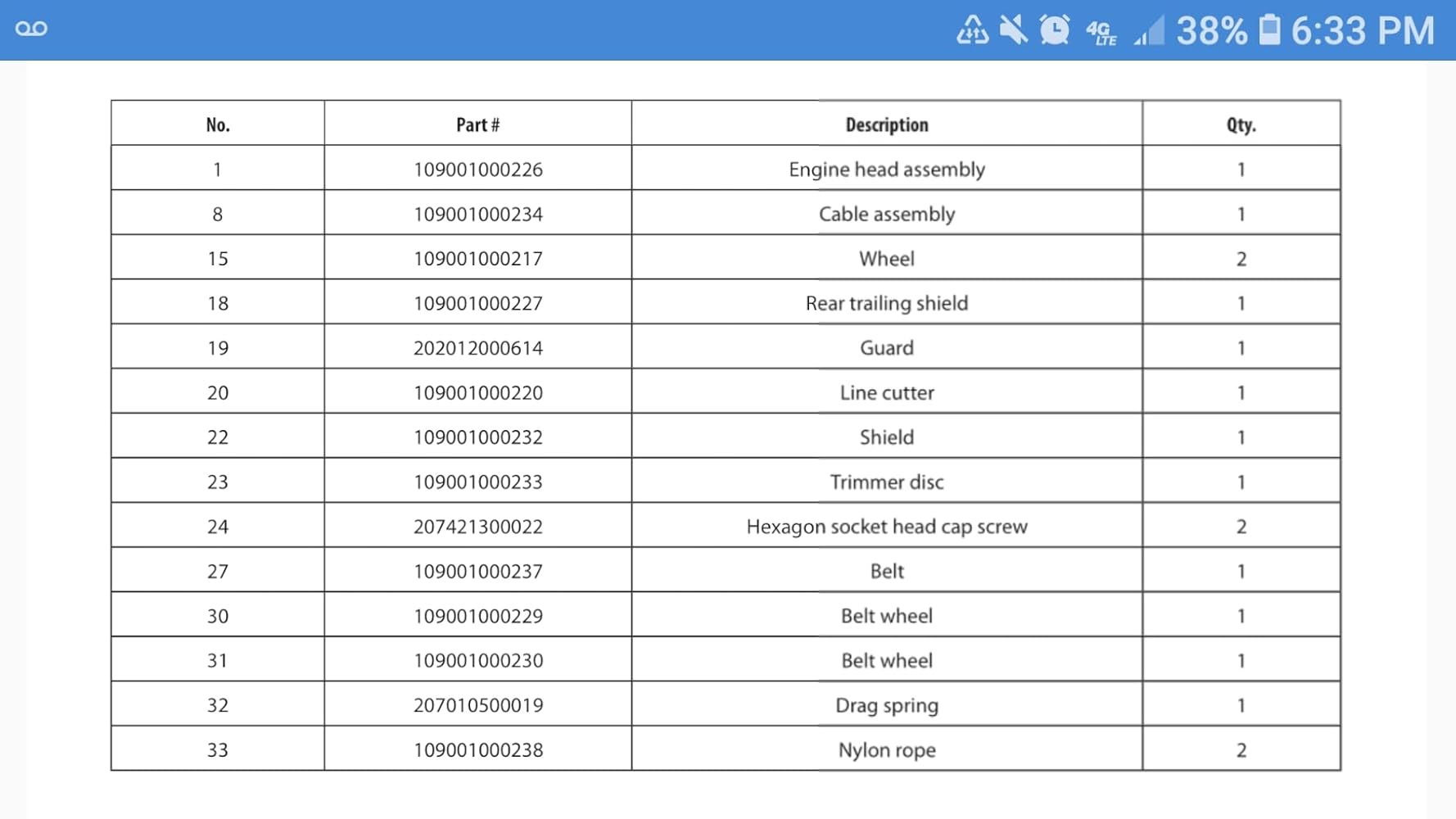
Task: Tap the 4G LTE network icon
Action: [1101, 32]
